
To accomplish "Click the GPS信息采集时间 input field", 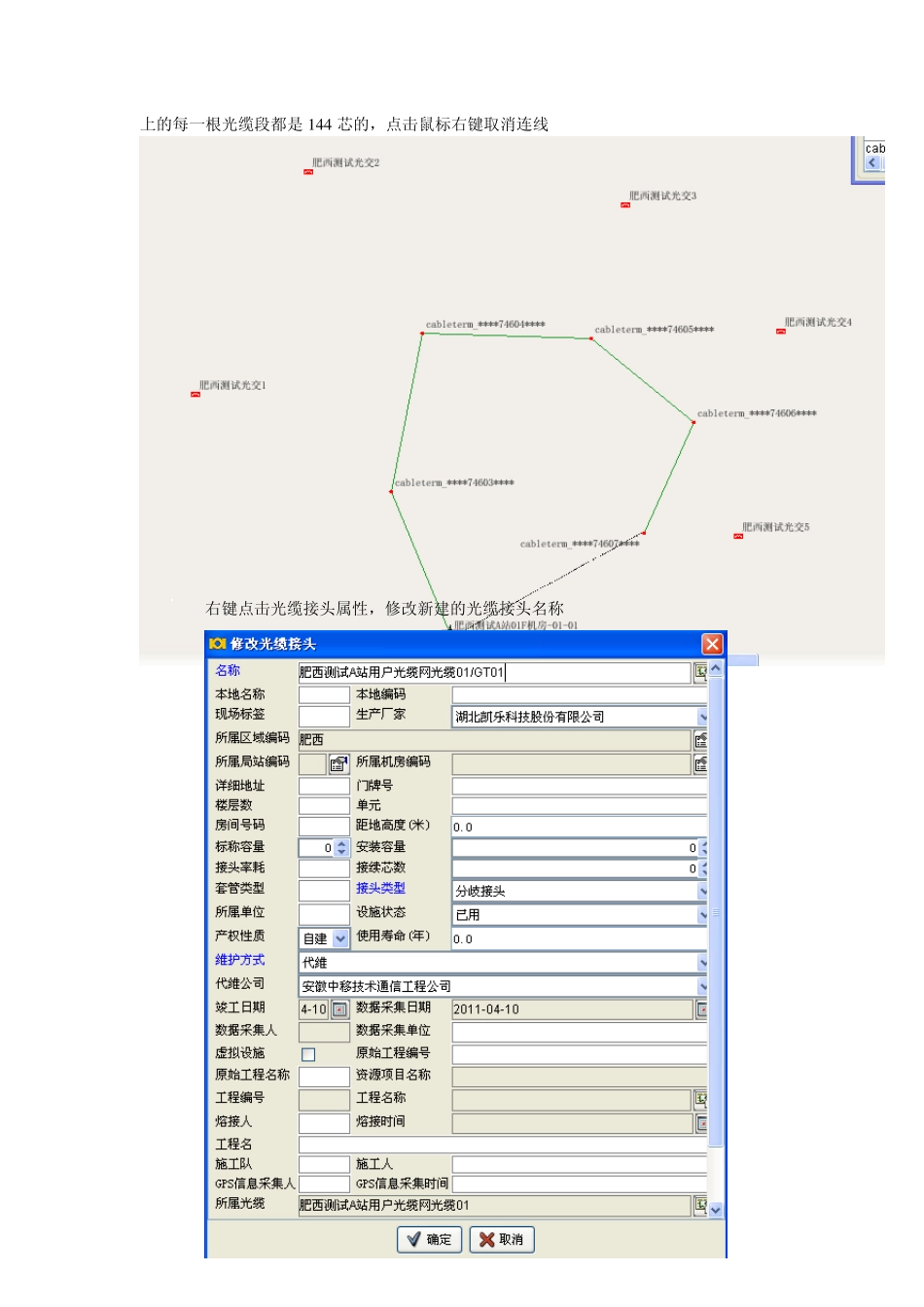I will coord(580,1184).
